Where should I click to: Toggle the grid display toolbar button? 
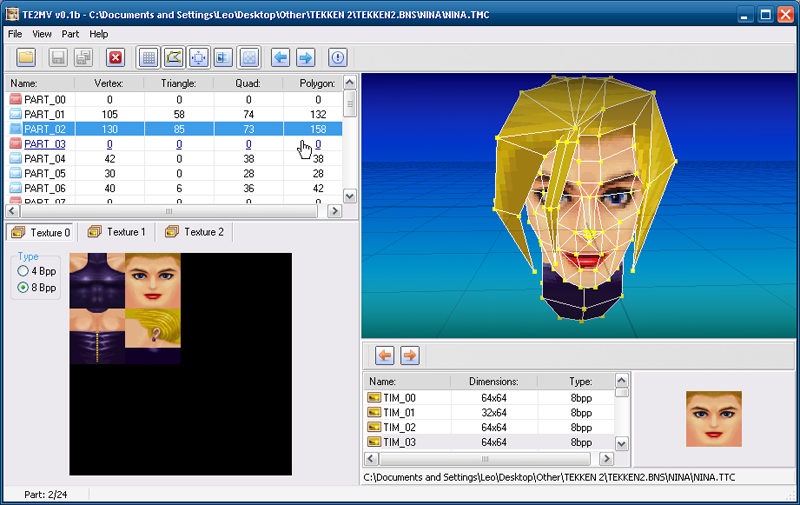tap(149, 58)
